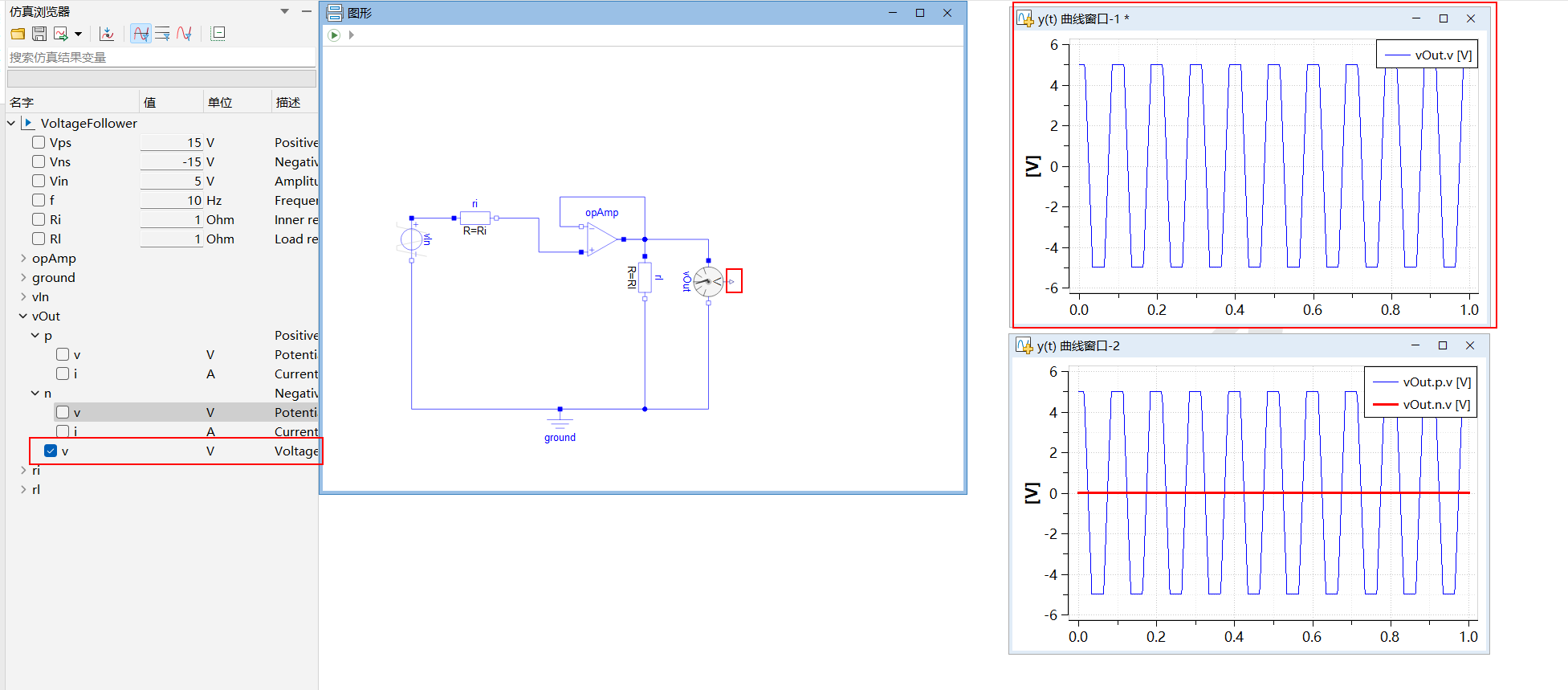This screenshot has width=1568, height=690.
Task: Save simulation results with the floppy disk icon
Action: [39, 34]
